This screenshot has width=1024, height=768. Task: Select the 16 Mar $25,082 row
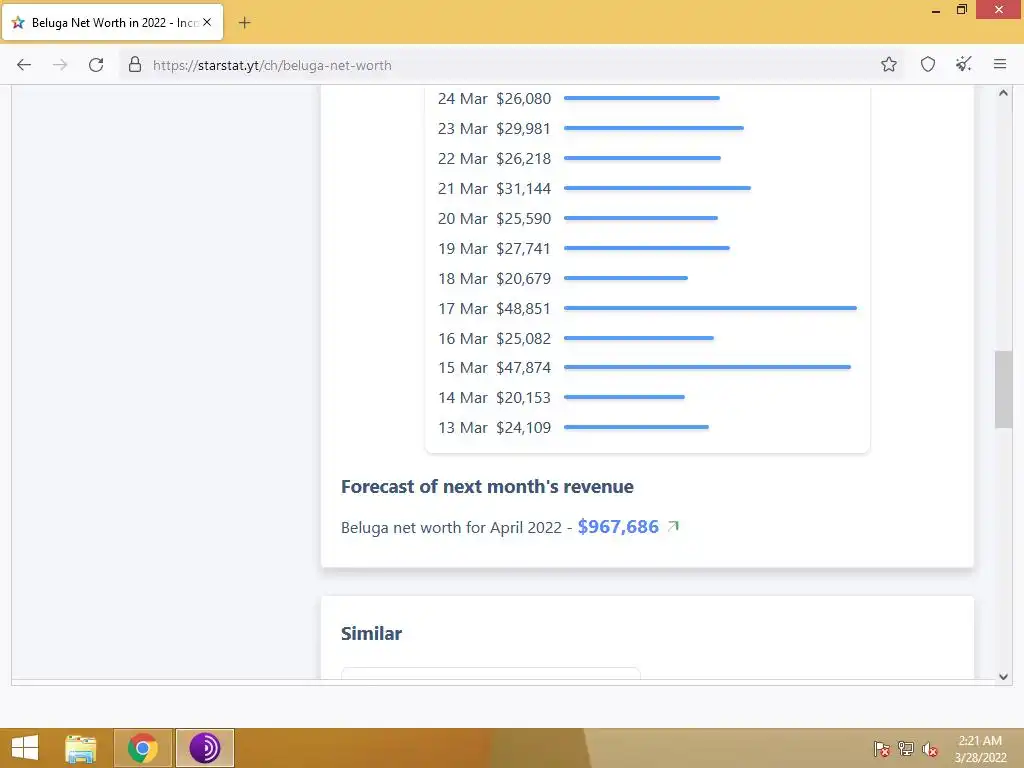647,338
